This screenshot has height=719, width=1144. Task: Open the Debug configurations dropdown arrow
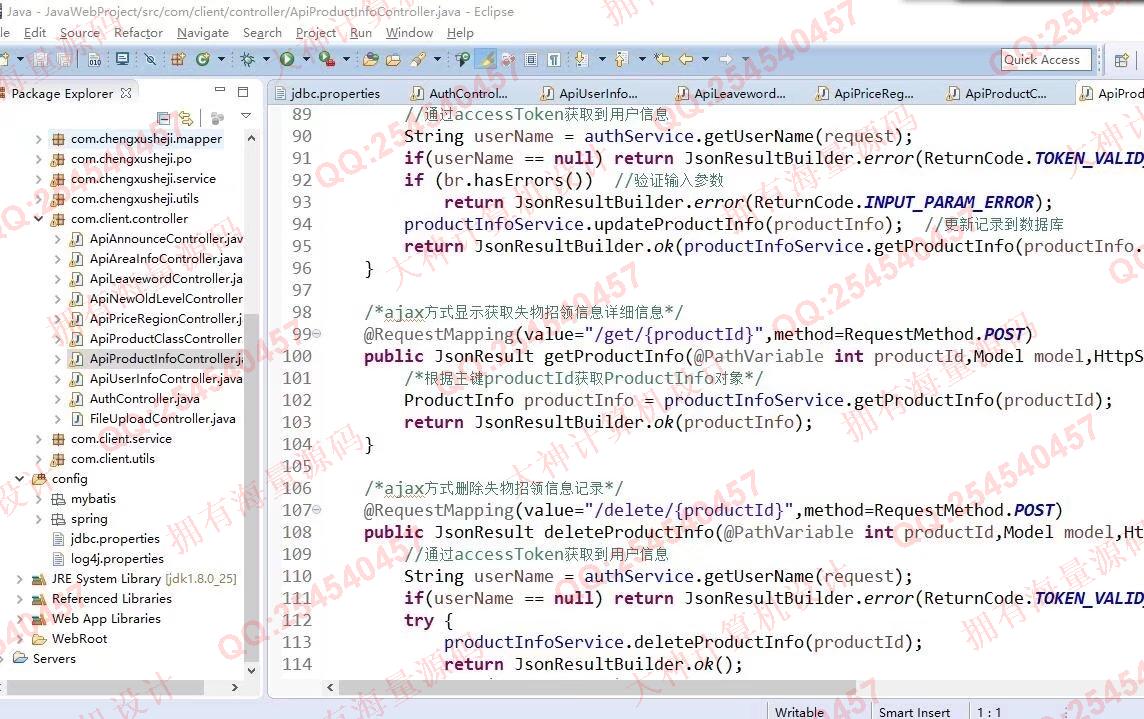tap(266, 59)
